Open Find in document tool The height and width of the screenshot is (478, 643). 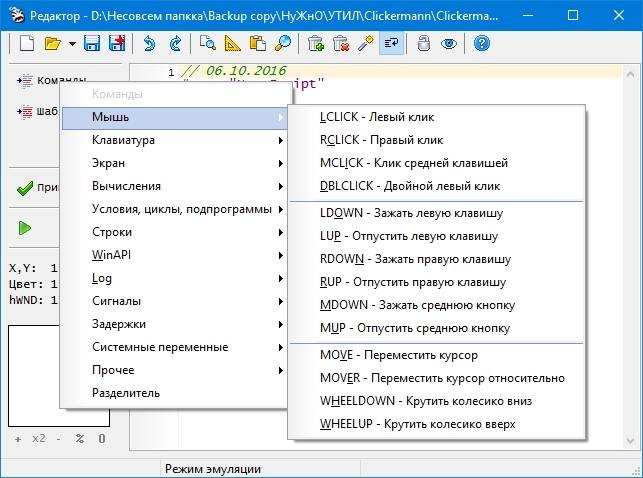[208, 43]
